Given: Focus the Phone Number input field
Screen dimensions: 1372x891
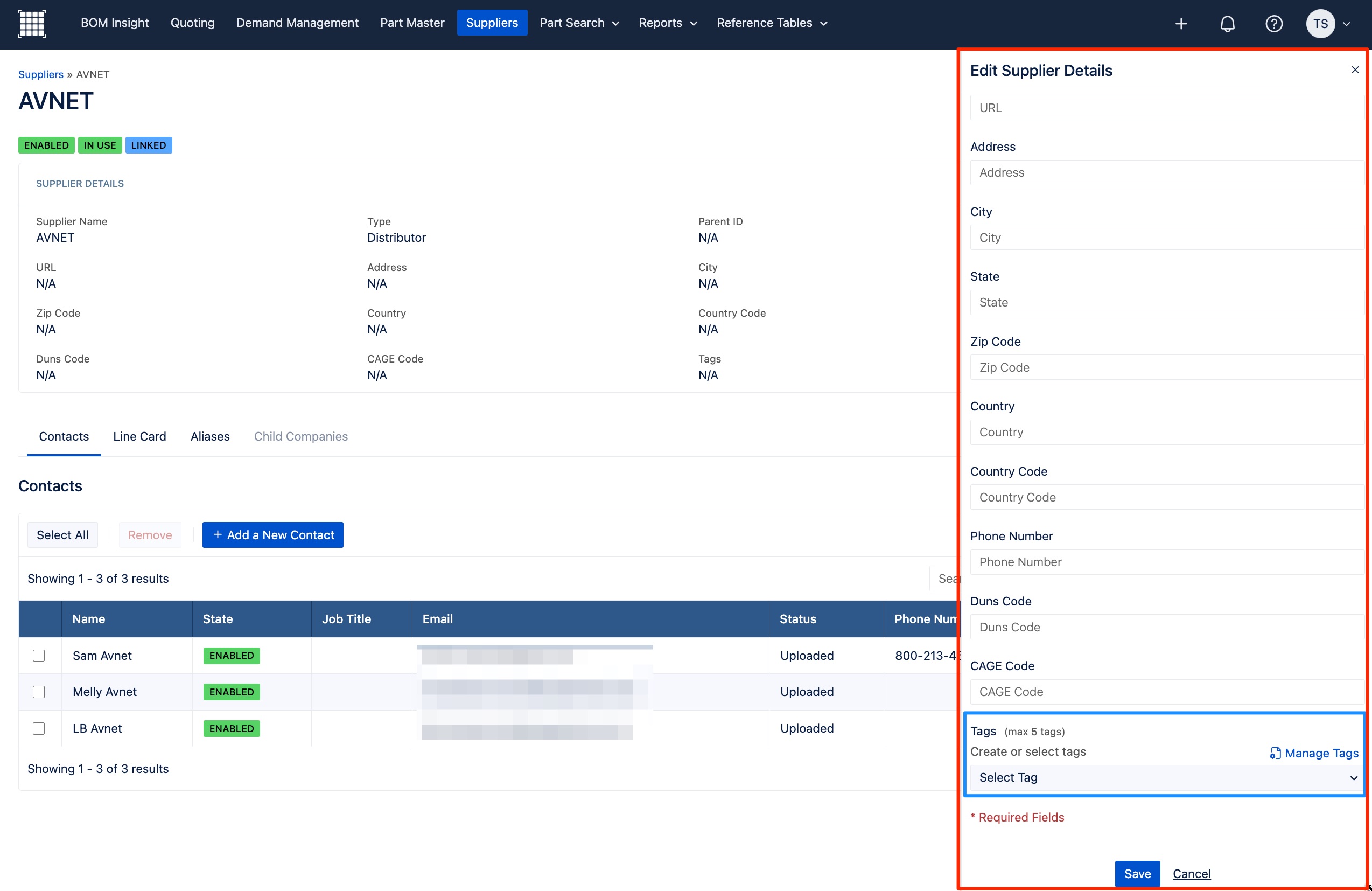Looking at the screenshot, I should point(1167,562).
